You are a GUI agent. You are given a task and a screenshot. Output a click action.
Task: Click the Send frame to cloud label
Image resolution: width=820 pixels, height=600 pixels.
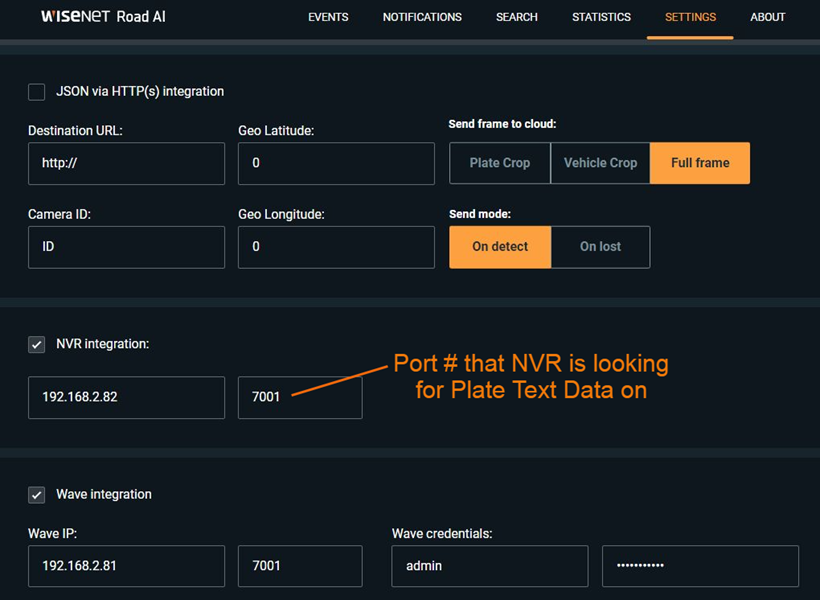tap(503, 124)
